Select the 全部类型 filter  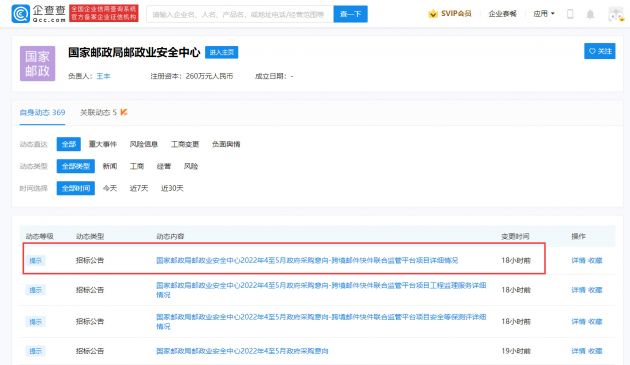76,166
